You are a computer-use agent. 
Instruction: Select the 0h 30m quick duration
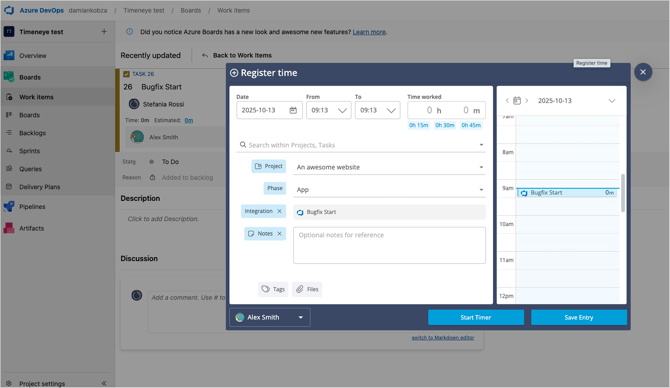[445, 125]
